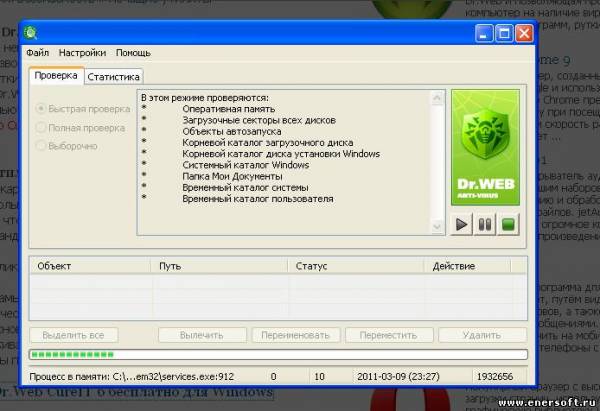Image resolution: width=600 pixels, height=411 pixels.
Task: Click the date 2011-03-09 (23:27) in status bar
Action: (x=398, y=377)
